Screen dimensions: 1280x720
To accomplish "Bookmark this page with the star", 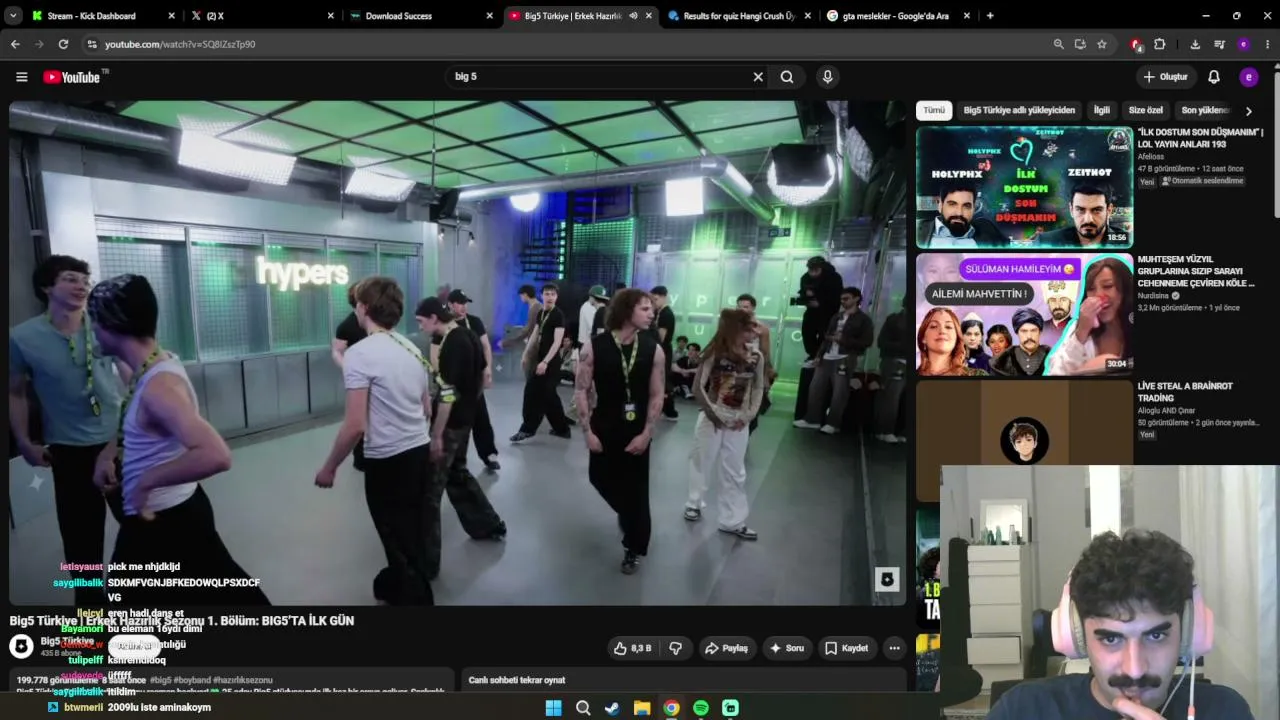I will pos(1102,44).
